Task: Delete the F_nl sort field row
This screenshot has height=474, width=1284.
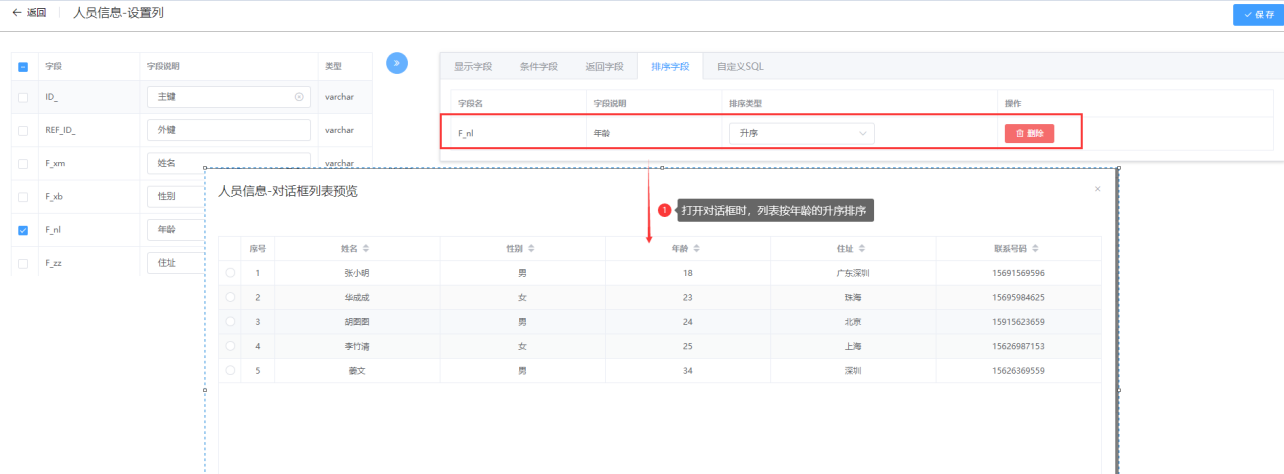Action: point(1029,133)
